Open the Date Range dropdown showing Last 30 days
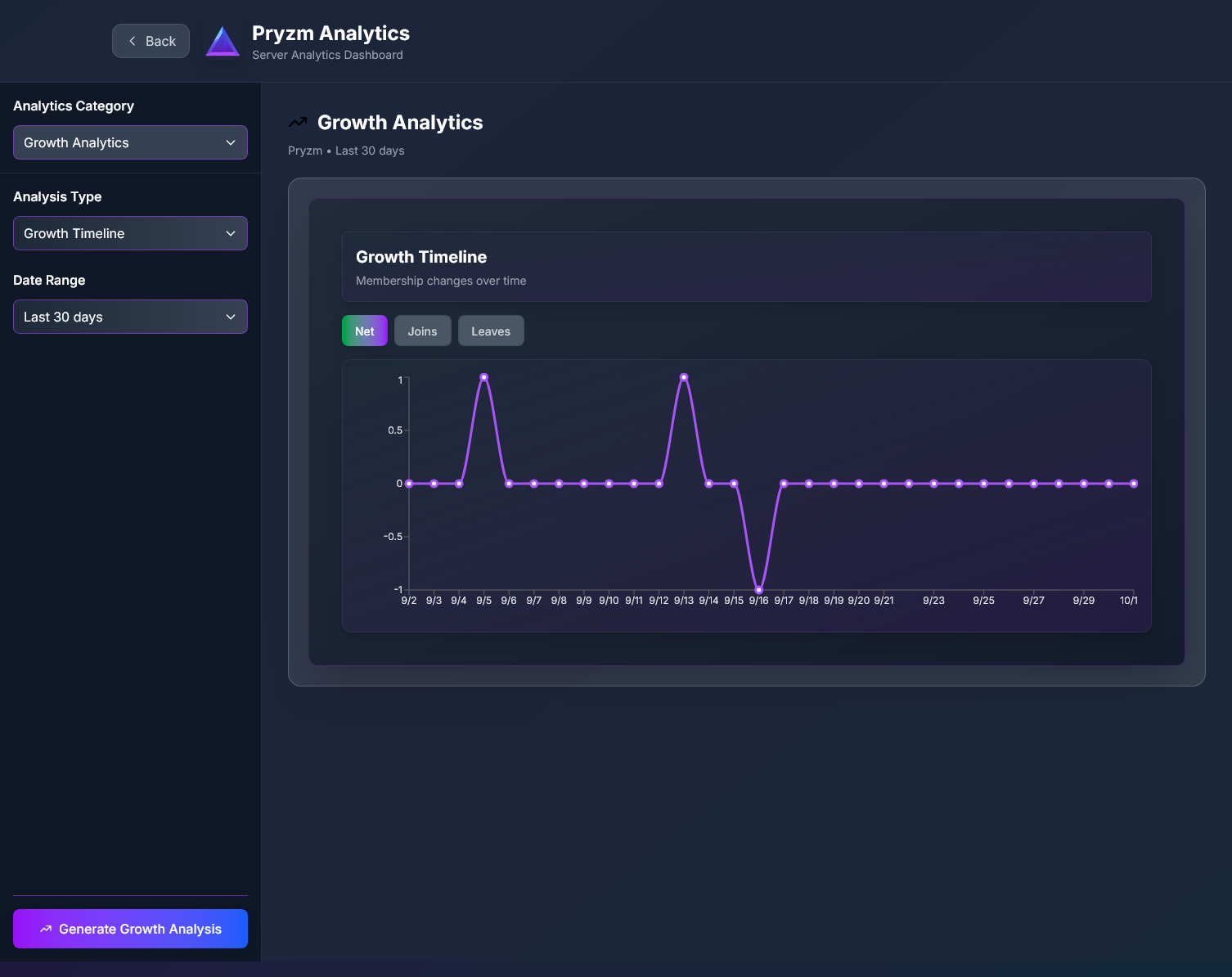1232x977 pixels. point(130,317)
